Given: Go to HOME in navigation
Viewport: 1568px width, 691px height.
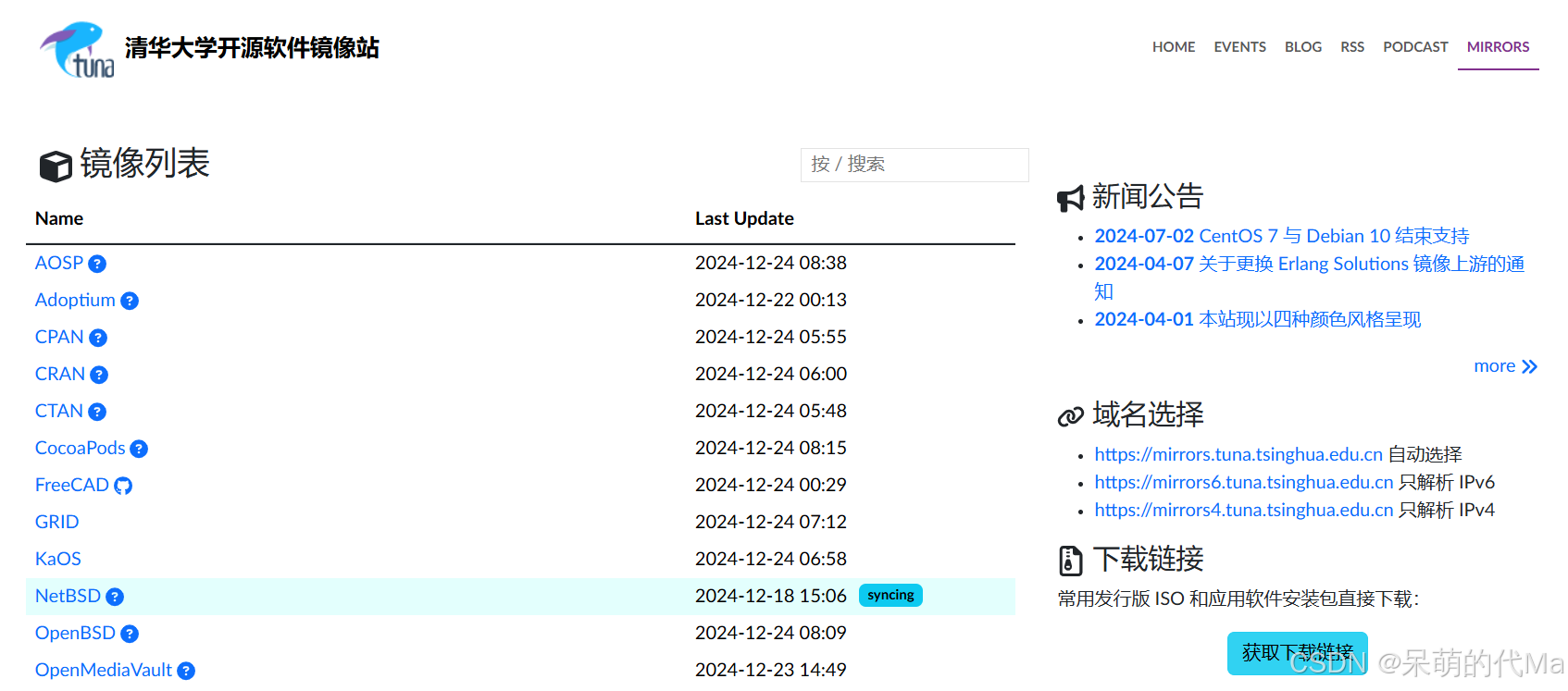Looking at the screenshot, I should [1174, 46].
